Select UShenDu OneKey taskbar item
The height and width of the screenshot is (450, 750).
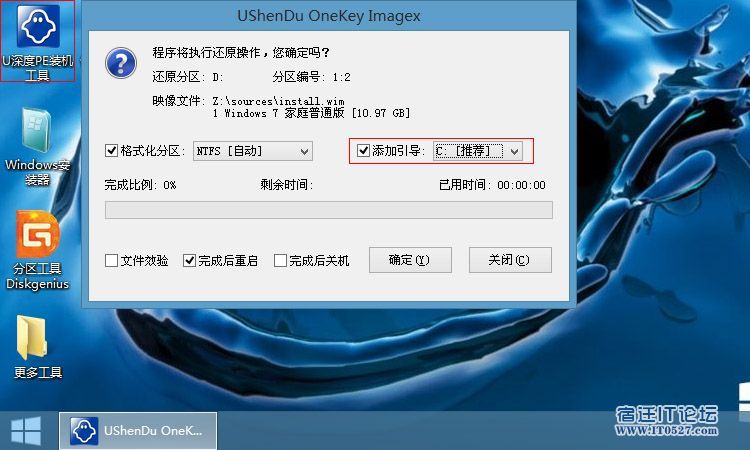(138, 430)
